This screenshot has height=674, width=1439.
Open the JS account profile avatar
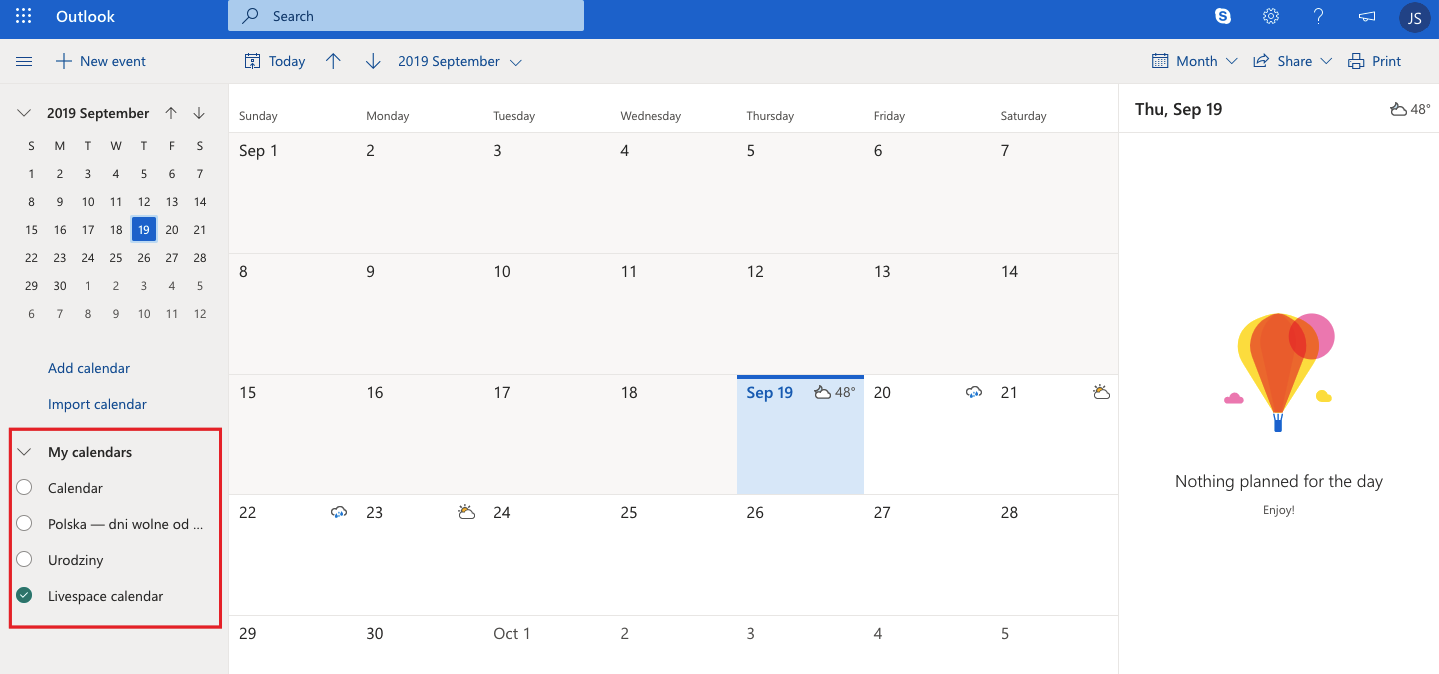coord(1414,17)
